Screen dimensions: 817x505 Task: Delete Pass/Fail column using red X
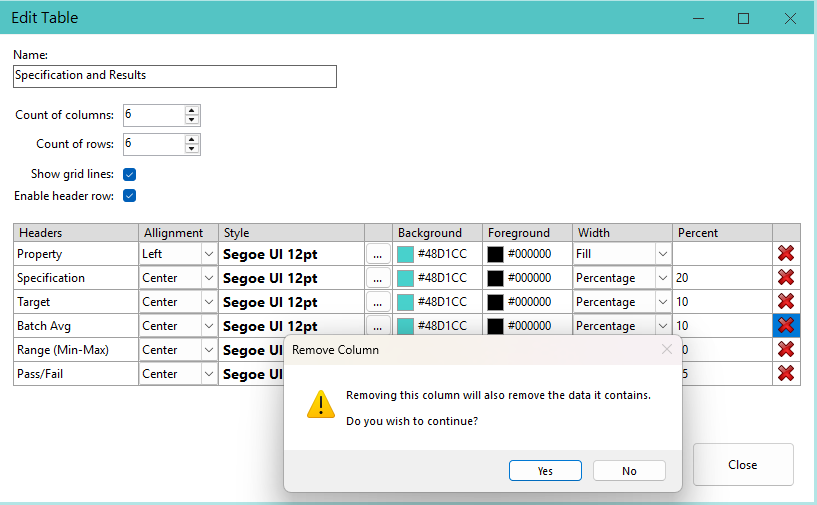(786, 374)
